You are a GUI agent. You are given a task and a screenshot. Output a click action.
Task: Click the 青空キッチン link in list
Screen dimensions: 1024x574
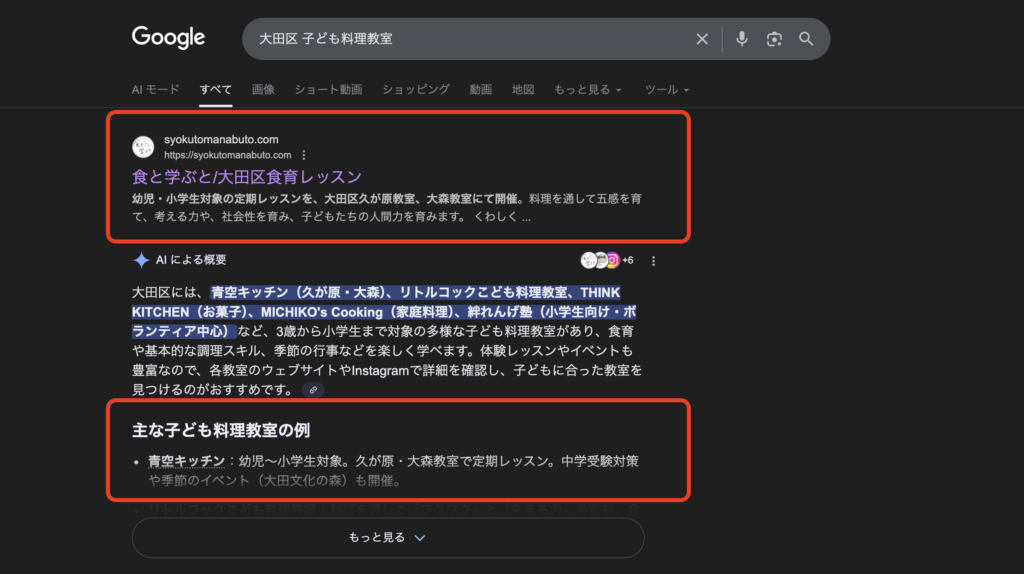186,461
